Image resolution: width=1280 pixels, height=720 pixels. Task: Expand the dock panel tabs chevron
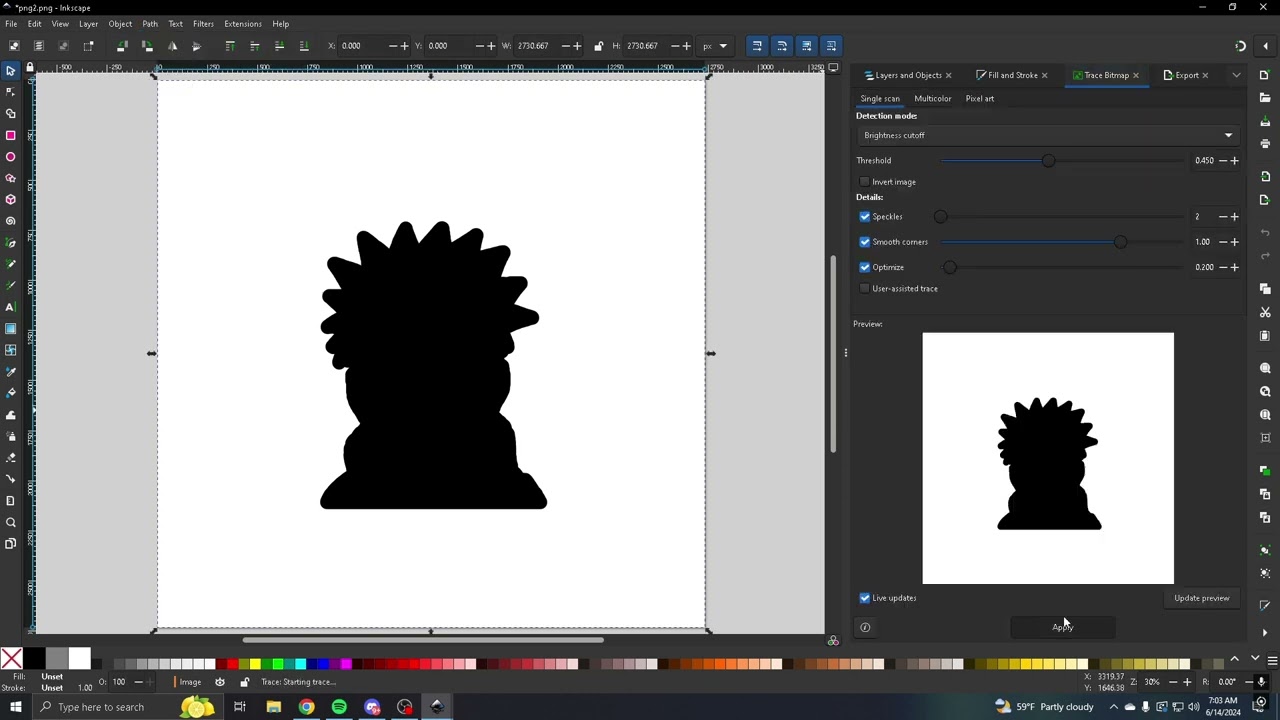pyautogui.click(x=1236, y=75)
